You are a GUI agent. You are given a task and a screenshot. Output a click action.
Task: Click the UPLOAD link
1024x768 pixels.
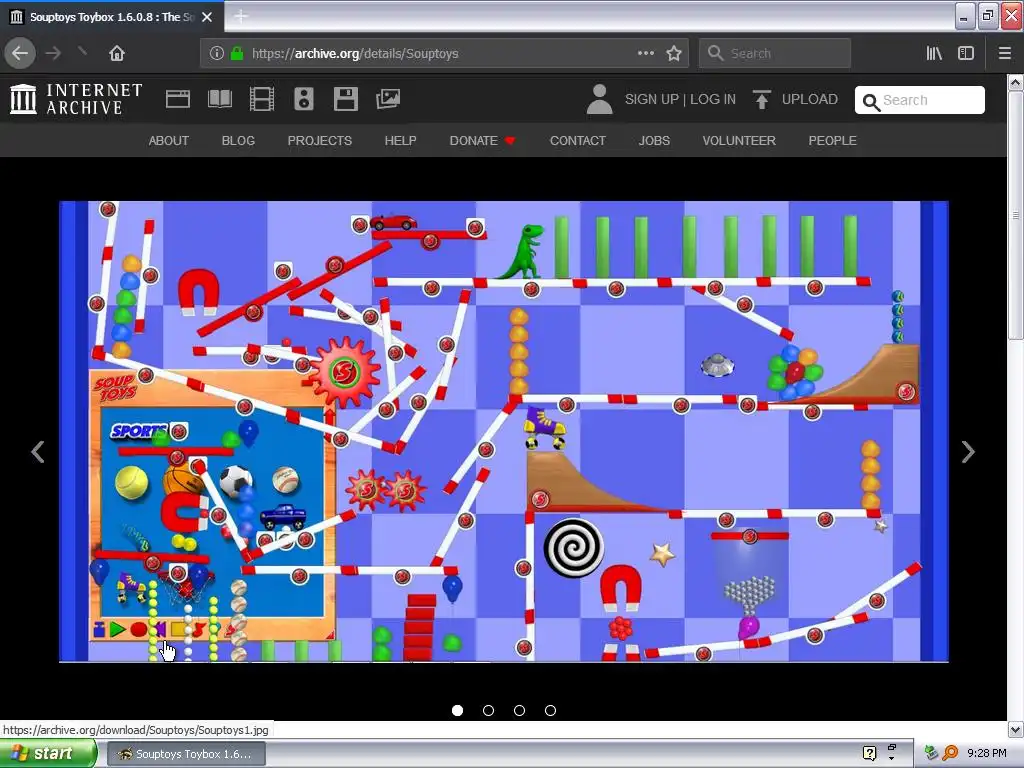[x=795, y=99]
